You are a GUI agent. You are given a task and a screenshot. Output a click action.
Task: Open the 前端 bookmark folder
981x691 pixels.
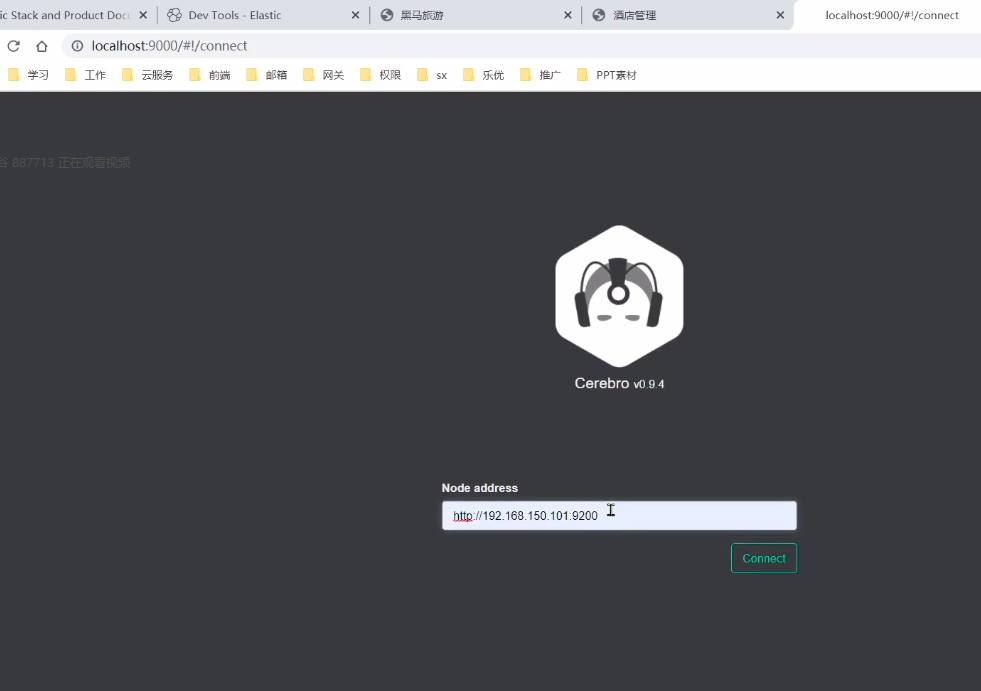[210, 75]
